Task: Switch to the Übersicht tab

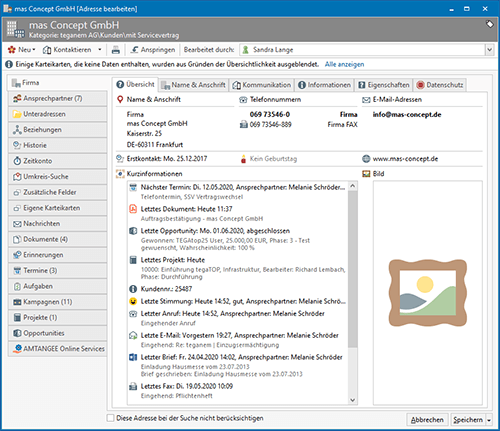Action: 135,84
